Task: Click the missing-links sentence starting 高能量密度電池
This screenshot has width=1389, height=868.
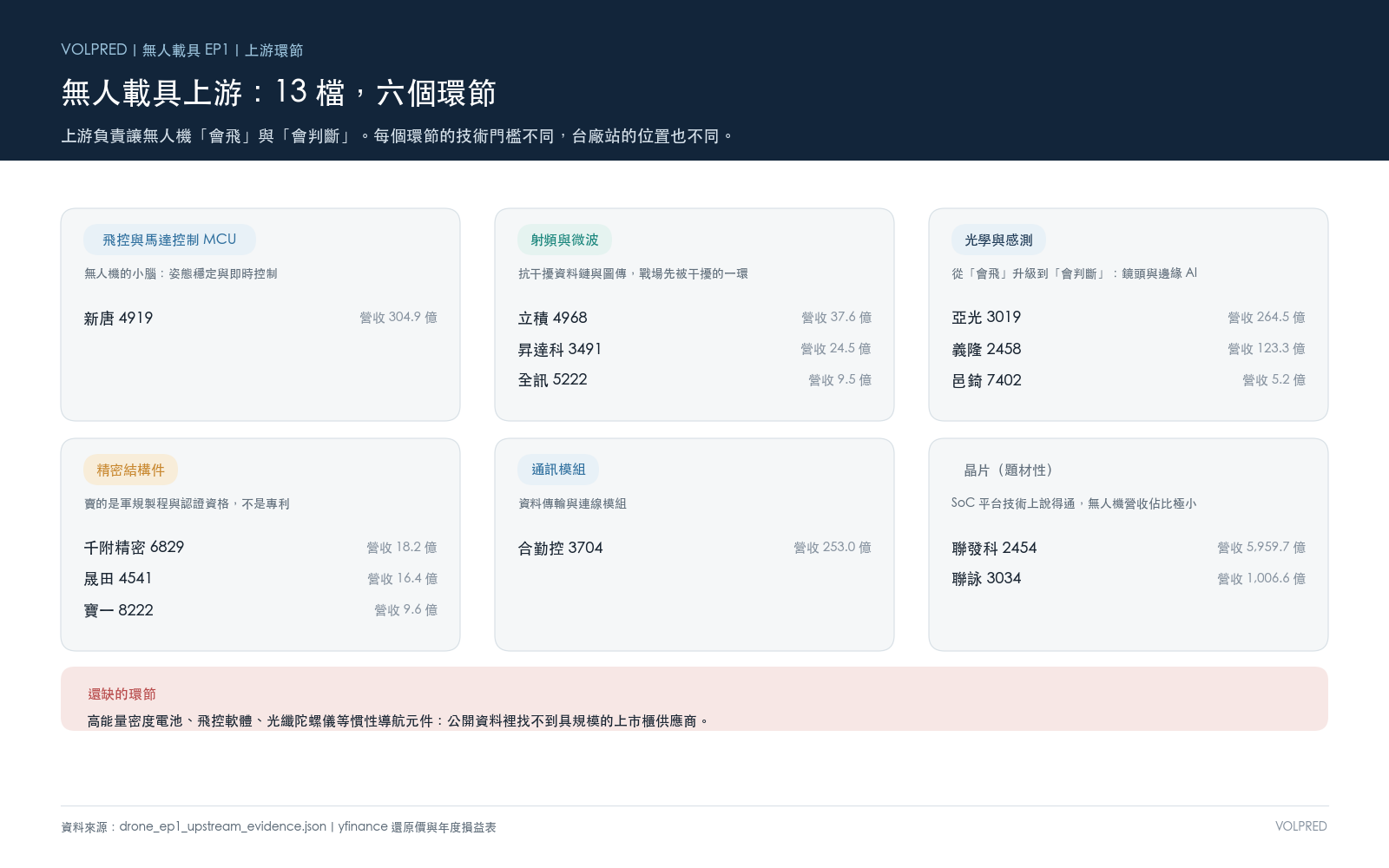Action: tap(398, 721)
